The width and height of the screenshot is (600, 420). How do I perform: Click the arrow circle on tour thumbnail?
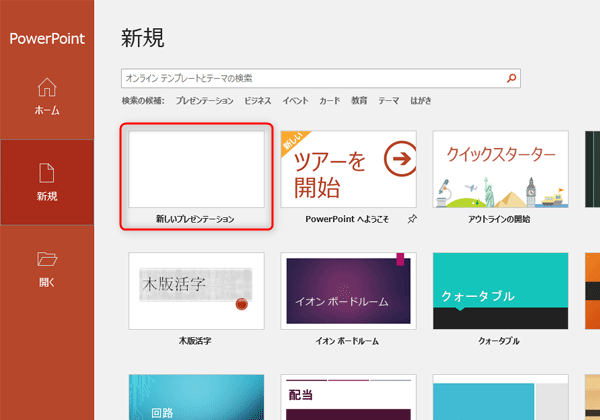(x=400, y=159)
